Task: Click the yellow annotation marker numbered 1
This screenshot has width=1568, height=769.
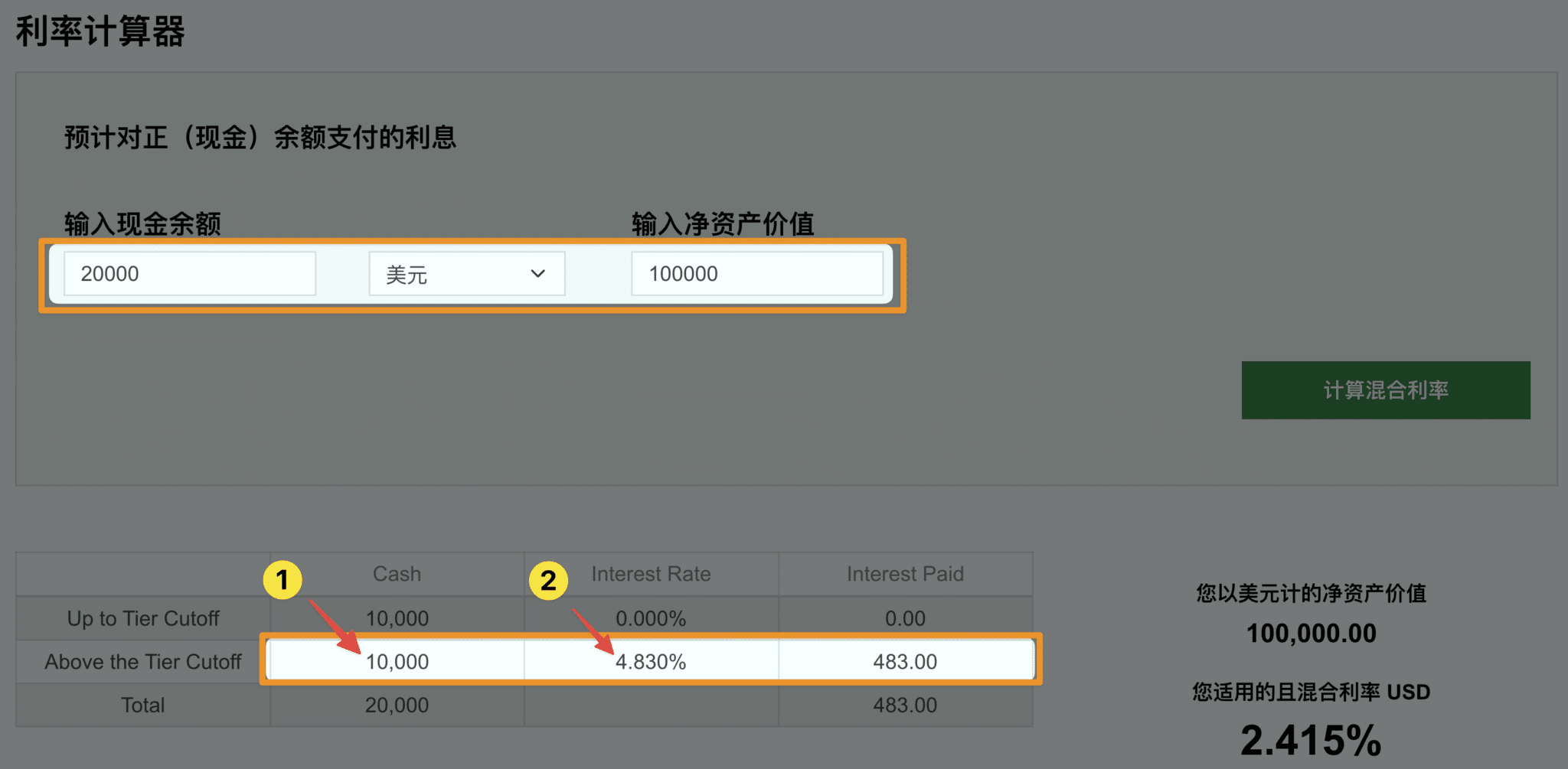Action: point(283,580)
